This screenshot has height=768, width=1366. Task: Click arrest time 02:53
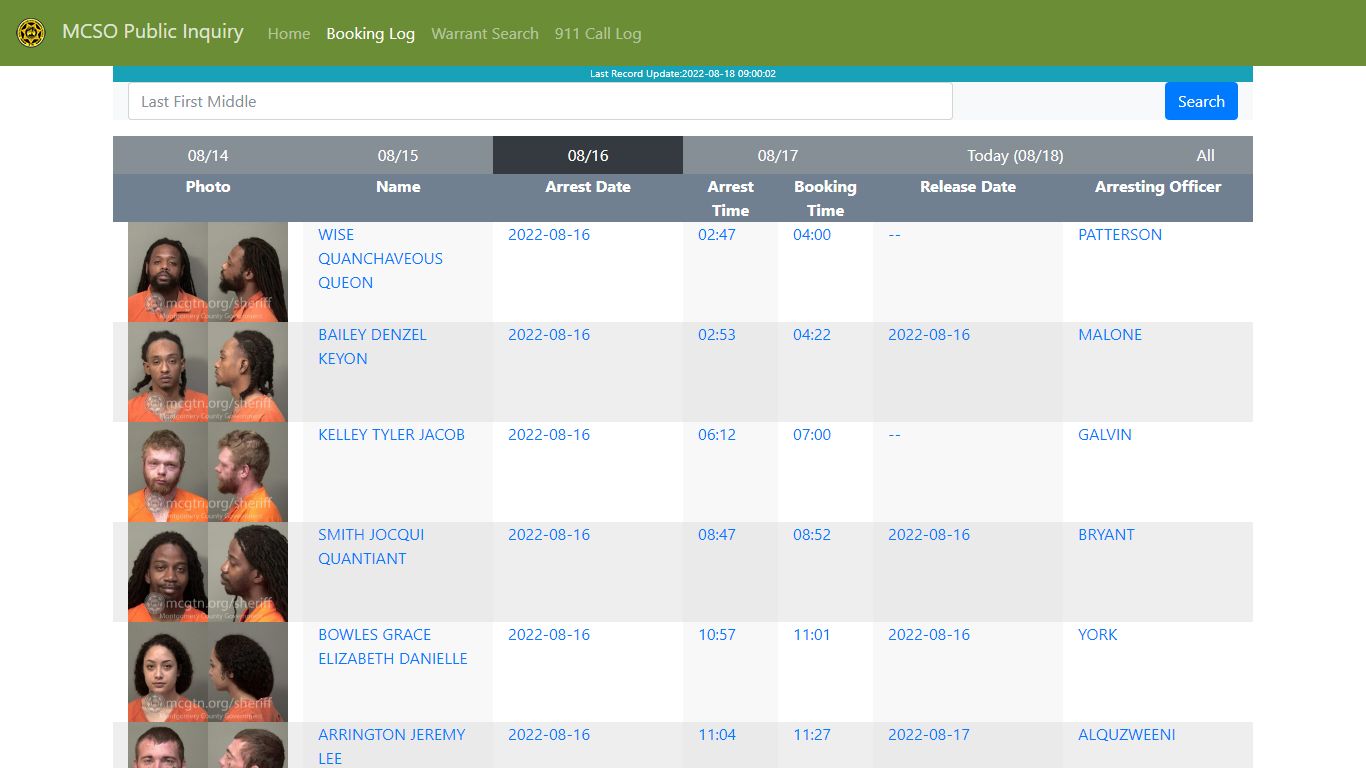pyautogui.click(x=717, y=334)
